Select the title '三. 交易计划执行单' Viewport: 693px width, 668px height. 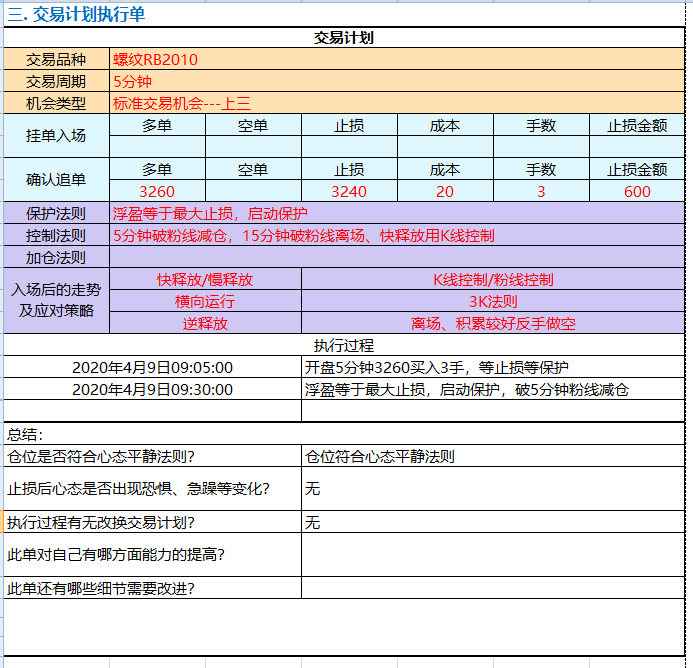[76, 15]
